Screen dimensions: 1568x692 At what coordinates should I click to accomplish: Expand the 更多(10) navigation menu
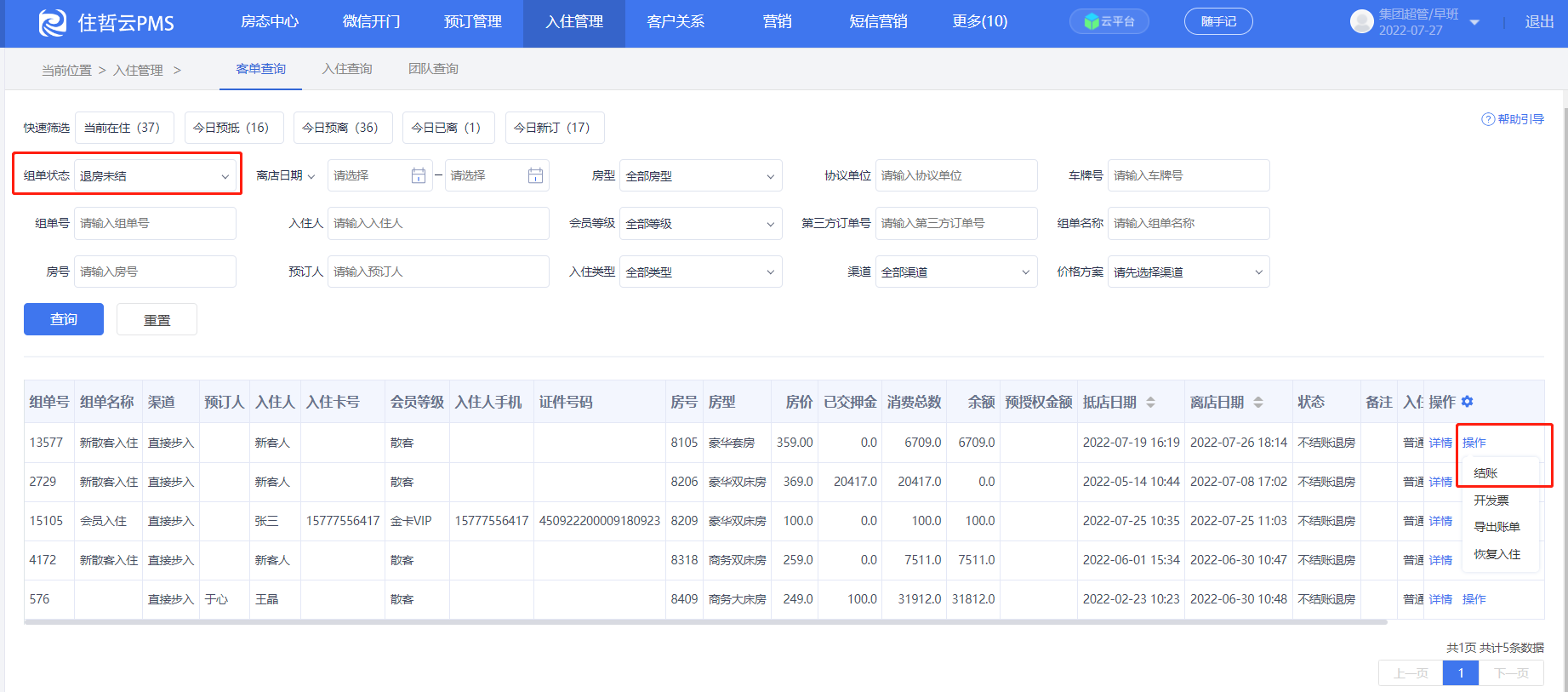pos(980,22)
